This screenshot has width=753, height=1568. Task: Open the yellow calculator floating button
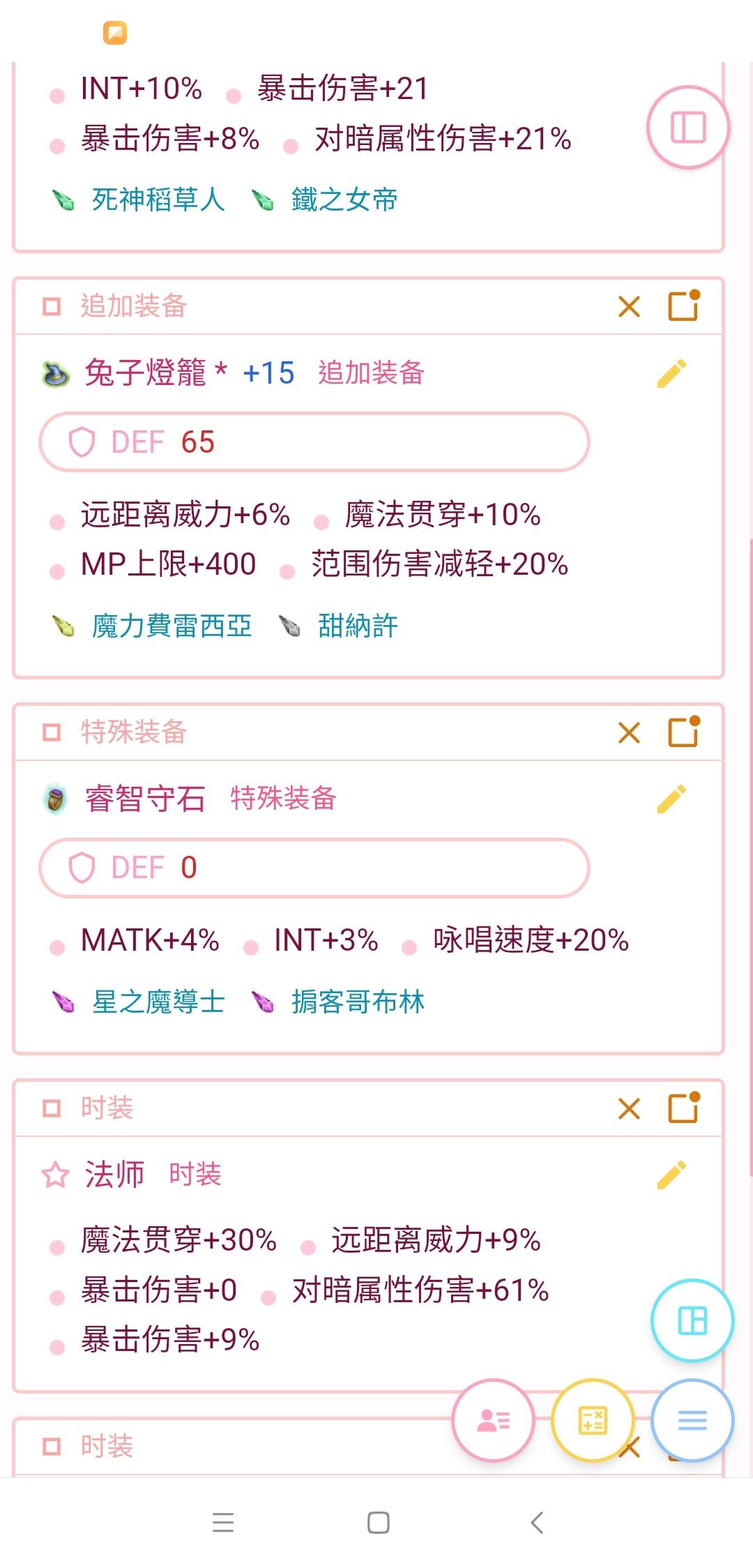tap(593, 1420)
